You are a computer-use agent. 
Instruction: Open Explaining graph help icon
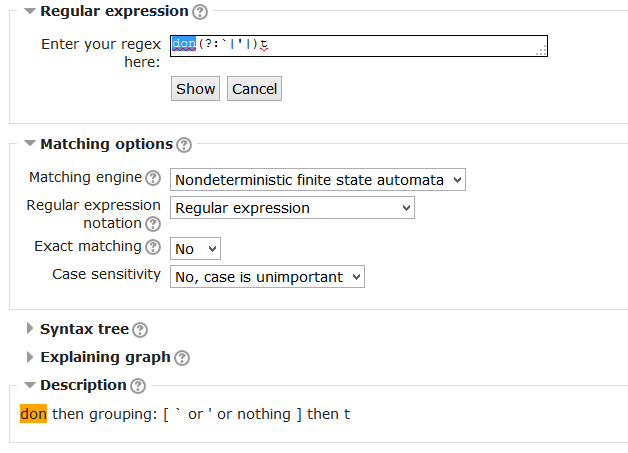point(182,358)
